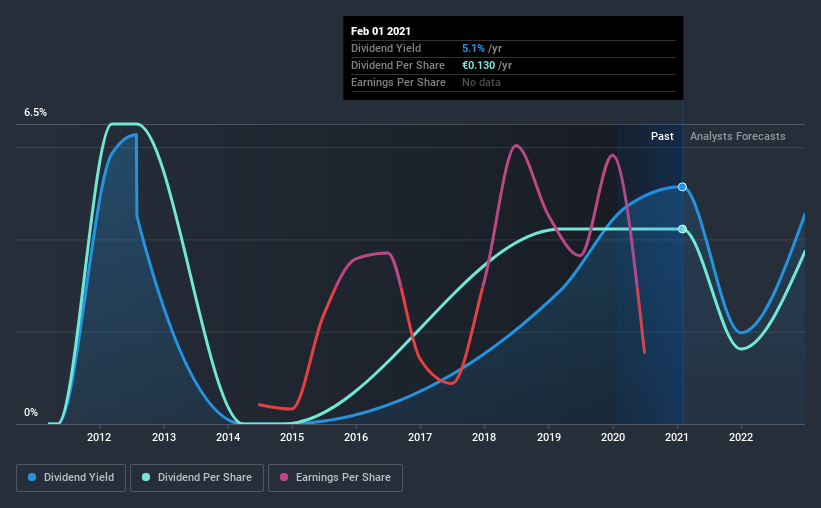This screenshot has width=821, height=508.
Task: Toggle the Dividend Per Share legend button
Action: point(197,478)
